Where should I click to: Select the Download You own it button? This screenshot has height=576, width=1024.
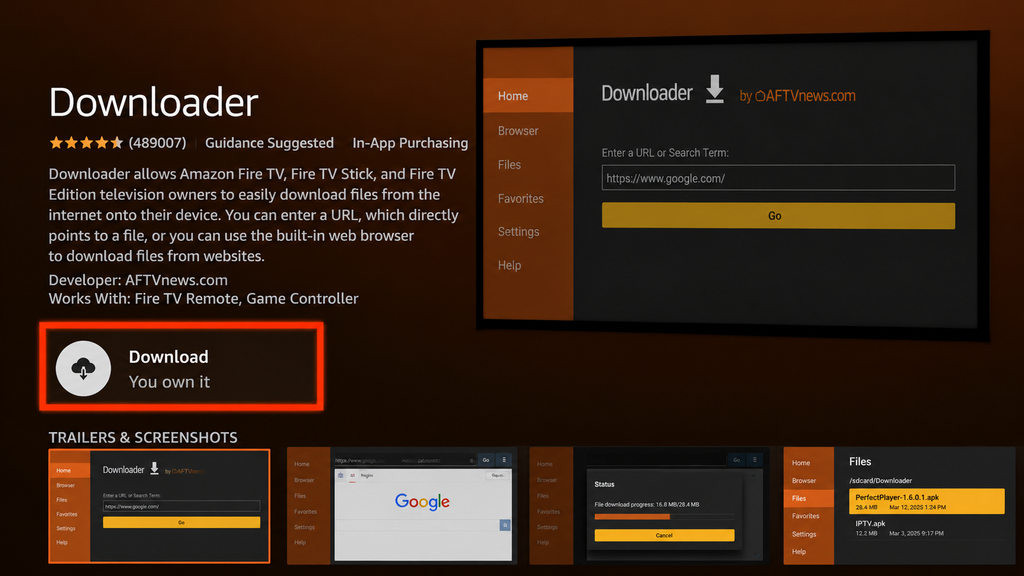(x=182, y=366)
